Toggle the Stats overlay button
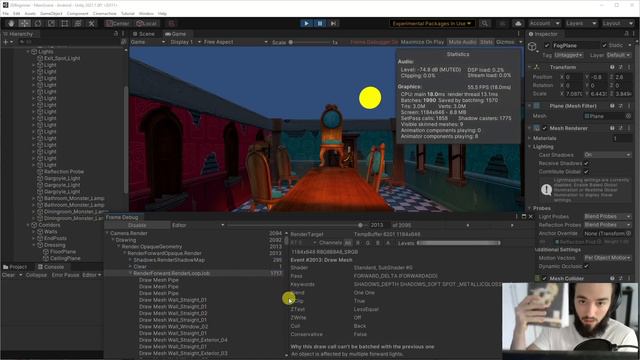The width and height of the screenshot is (640, 360). (x=486, y=42)
